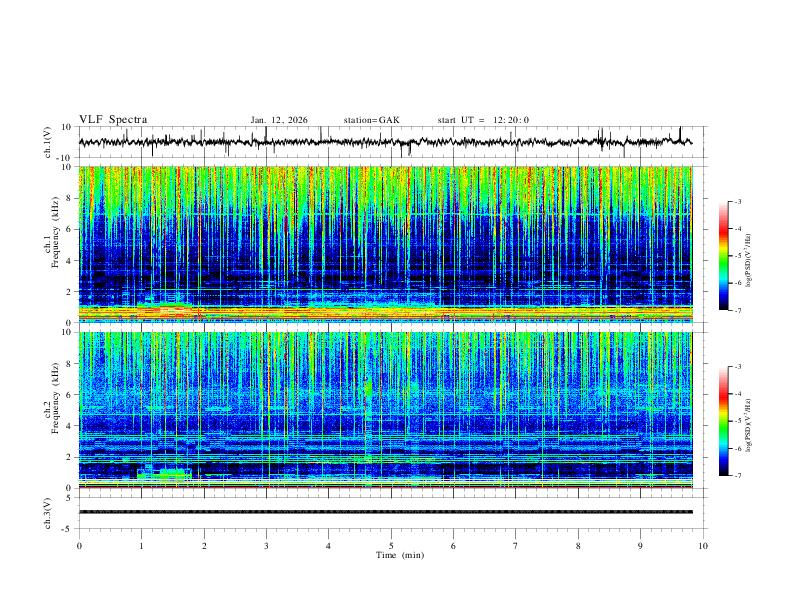Viewport: 792px width, 612px height.
Task: Select the log(PSD) label beside ch.2 colorbar
Action: click(x=749, y=426)
